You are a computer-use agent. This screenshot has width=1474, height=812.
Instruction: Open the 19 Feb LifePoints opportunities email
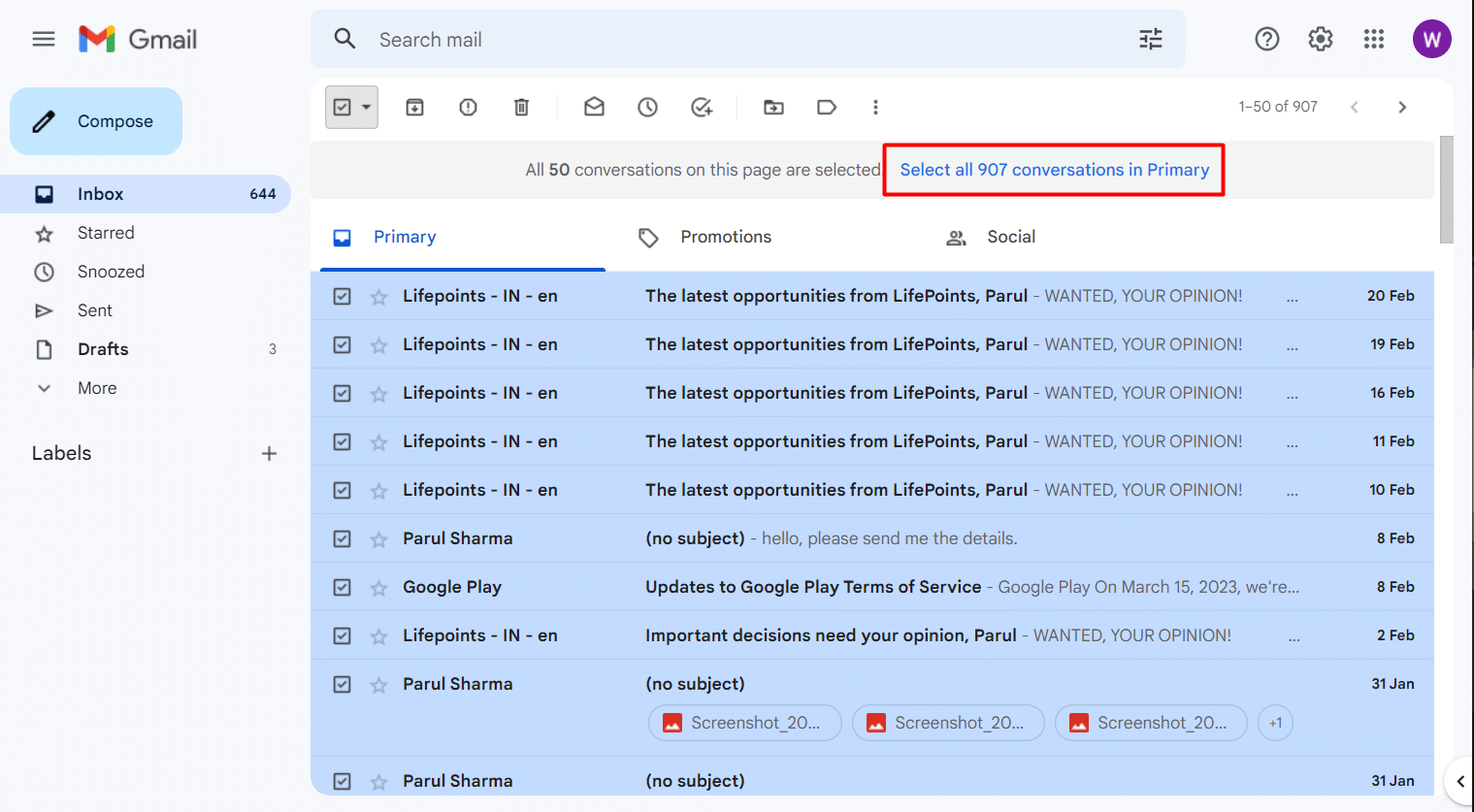tap(872, 344)
